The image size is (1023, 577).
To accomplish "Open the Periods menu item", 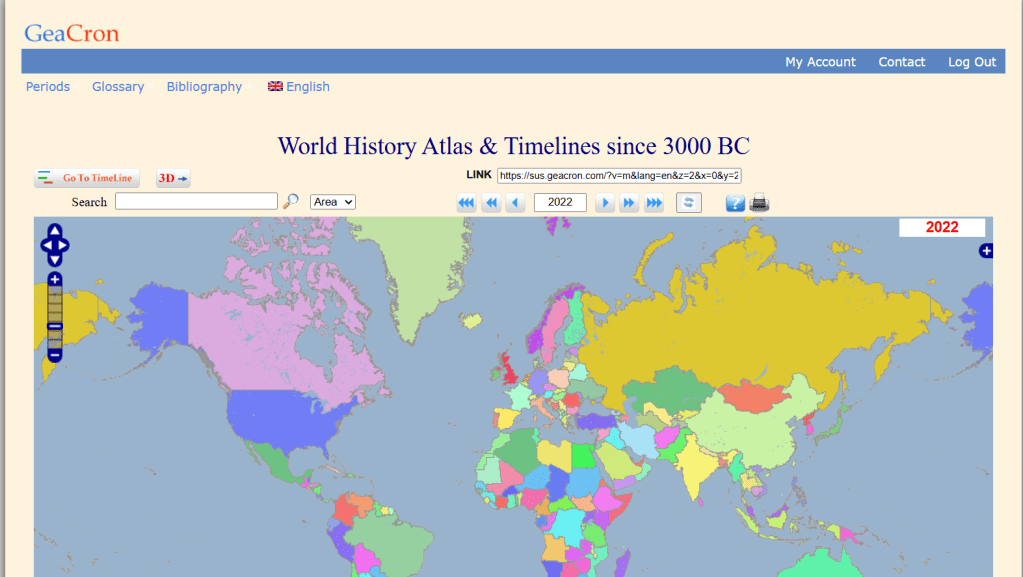I will tap(48, 87).
